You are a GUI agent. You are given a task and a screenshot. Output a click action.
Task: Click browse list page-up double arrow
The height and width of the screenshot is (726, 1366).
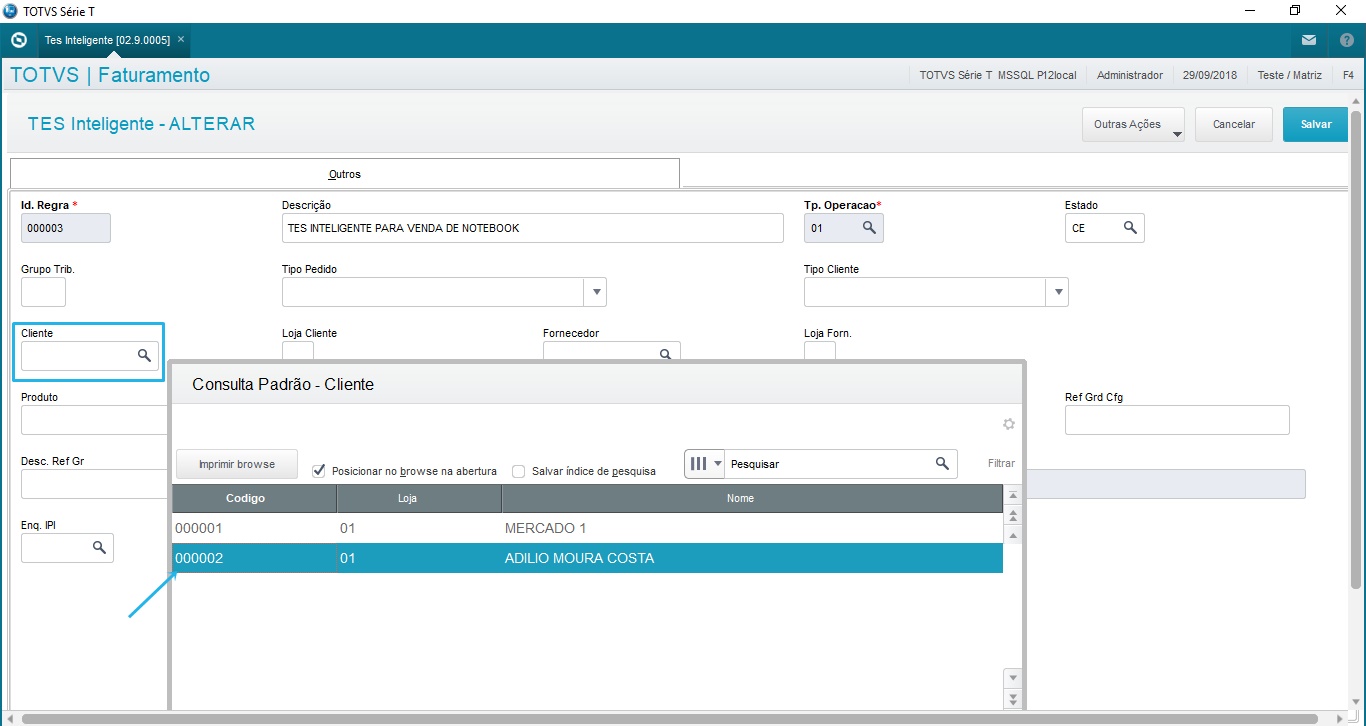1013,516
